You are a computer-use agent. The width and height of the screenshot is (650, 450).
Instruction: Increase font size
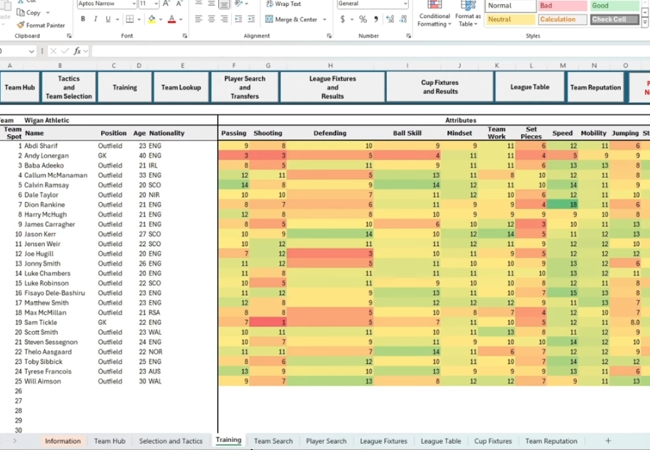166,4
